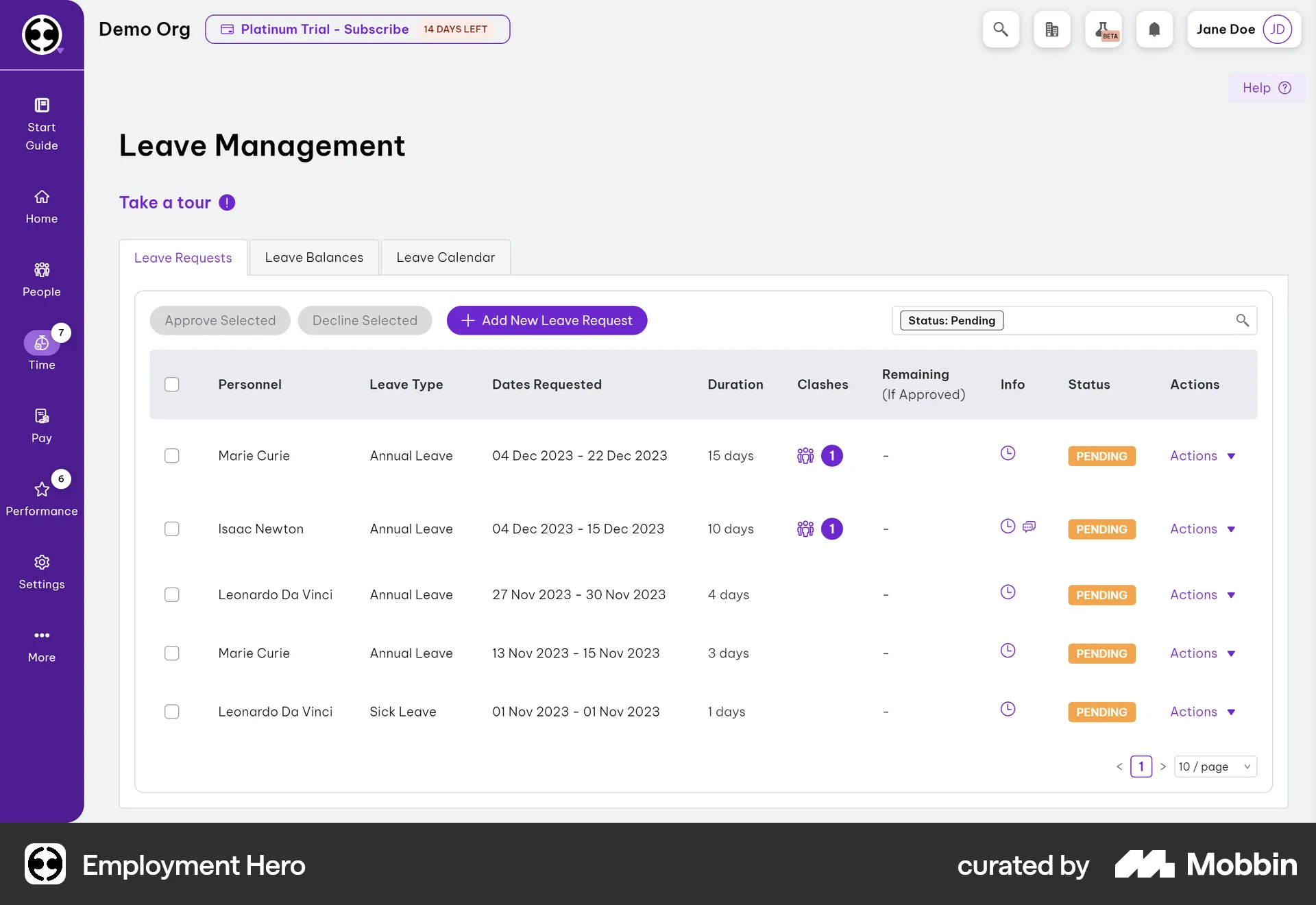Open the Beta labs flask icon

1104,29
